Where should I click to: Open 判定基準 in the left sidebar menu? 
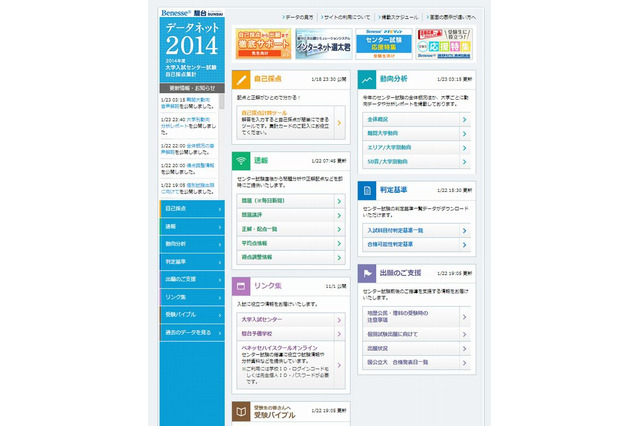pyautogui.click(x=192, y=262)
